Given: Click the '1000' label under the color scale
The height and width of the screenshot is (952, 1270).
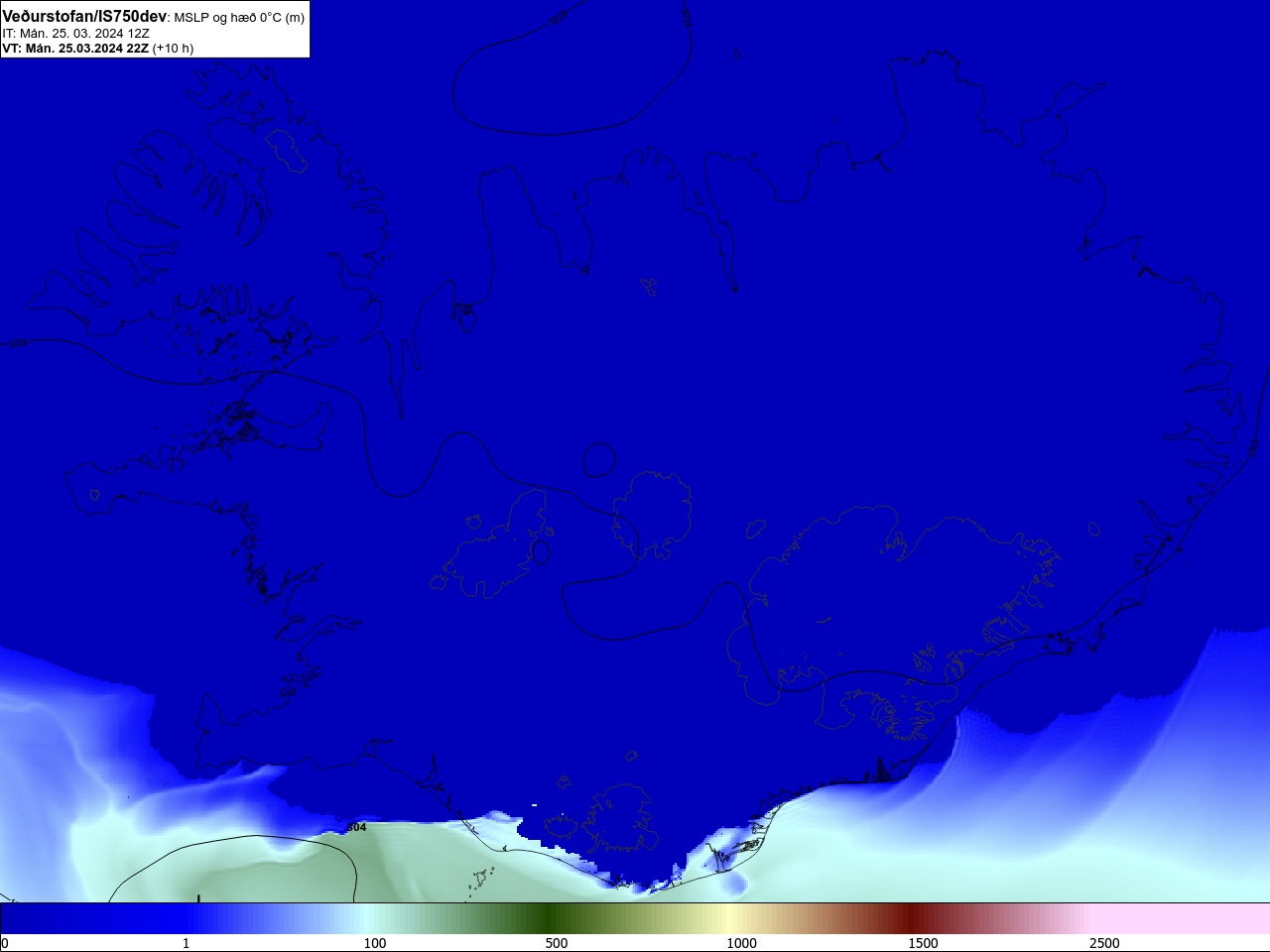Looking at the screenshot, I should pos(741,943).
